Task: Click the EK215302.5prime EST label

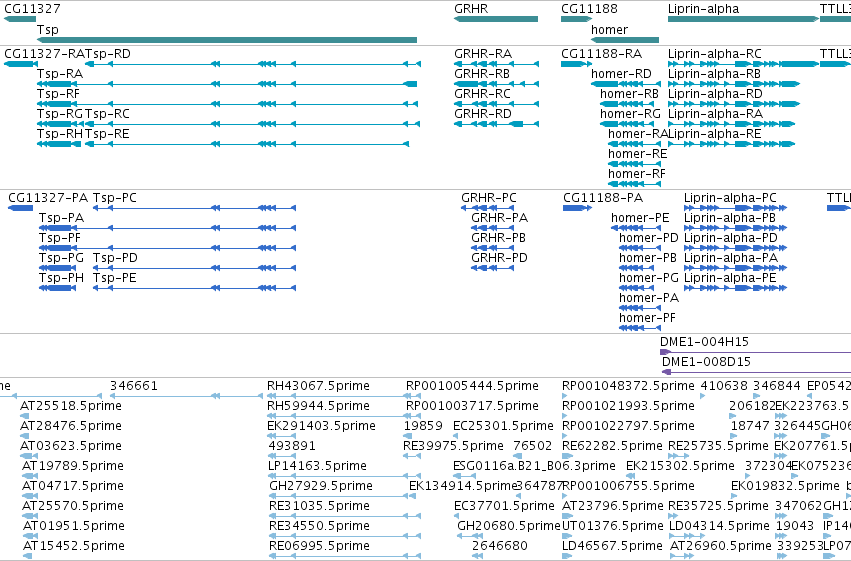Action: pos(680,466)
